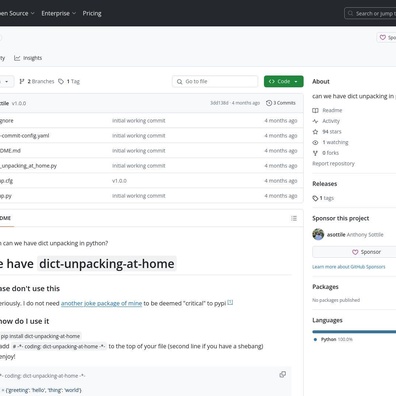The image size is (396, 396).
Task: Open the green Code dropdown
Action: click(x=284, y=81)
